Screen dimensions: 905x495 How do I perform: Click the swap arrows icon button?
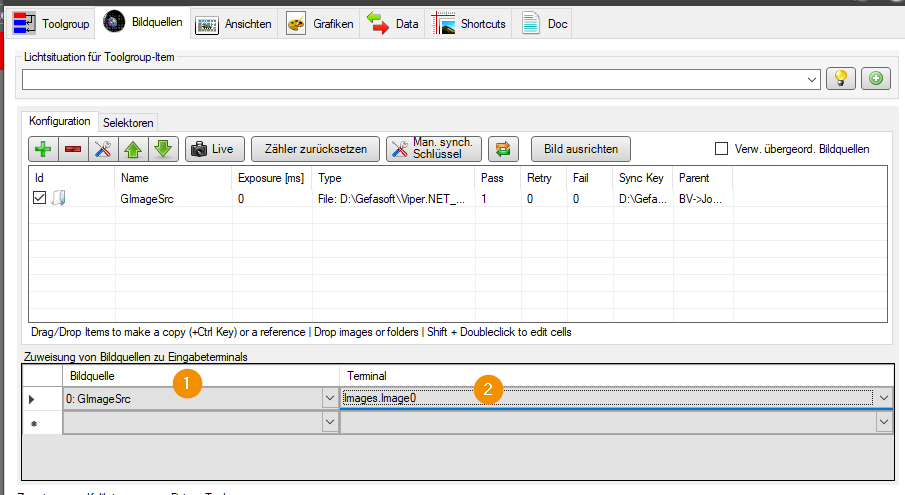coord(503,149)
